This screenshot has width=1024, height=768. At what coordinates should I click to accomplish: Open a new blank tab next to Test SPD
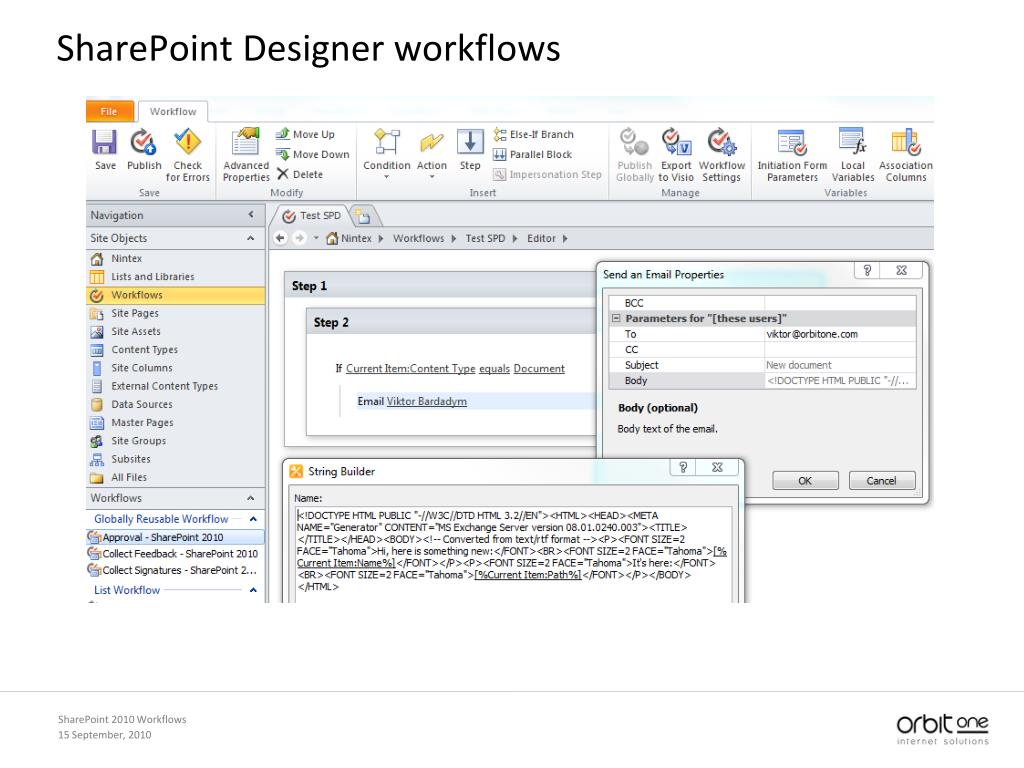tap(363, 216)
